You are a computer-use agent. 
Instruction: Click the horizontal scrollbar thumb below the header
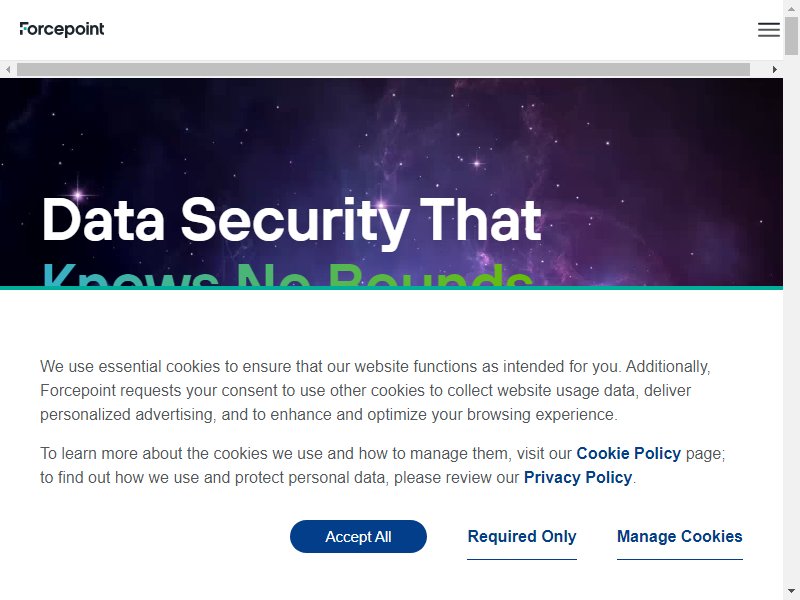coord(383,69)
